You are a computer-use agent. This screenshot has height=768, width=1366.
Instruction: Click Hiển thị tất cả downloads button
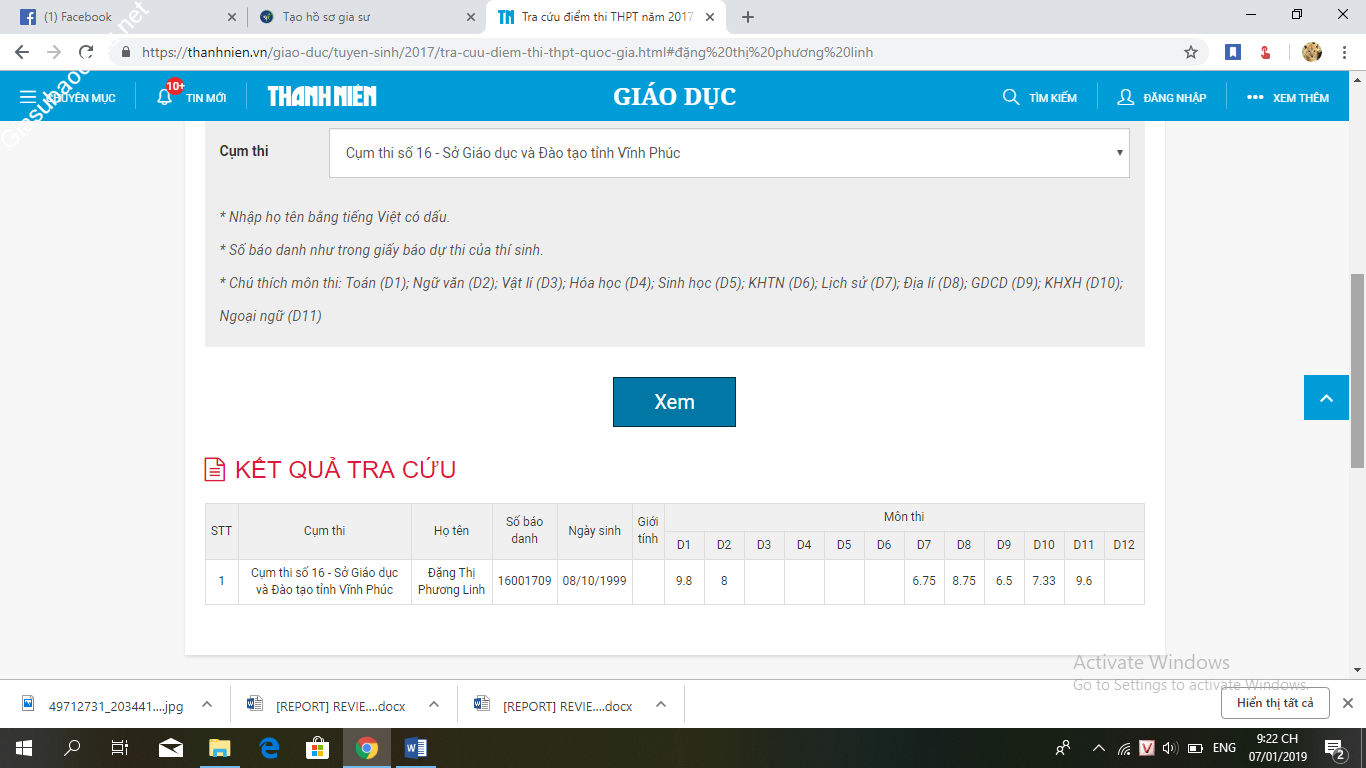tap(1275, 703)
